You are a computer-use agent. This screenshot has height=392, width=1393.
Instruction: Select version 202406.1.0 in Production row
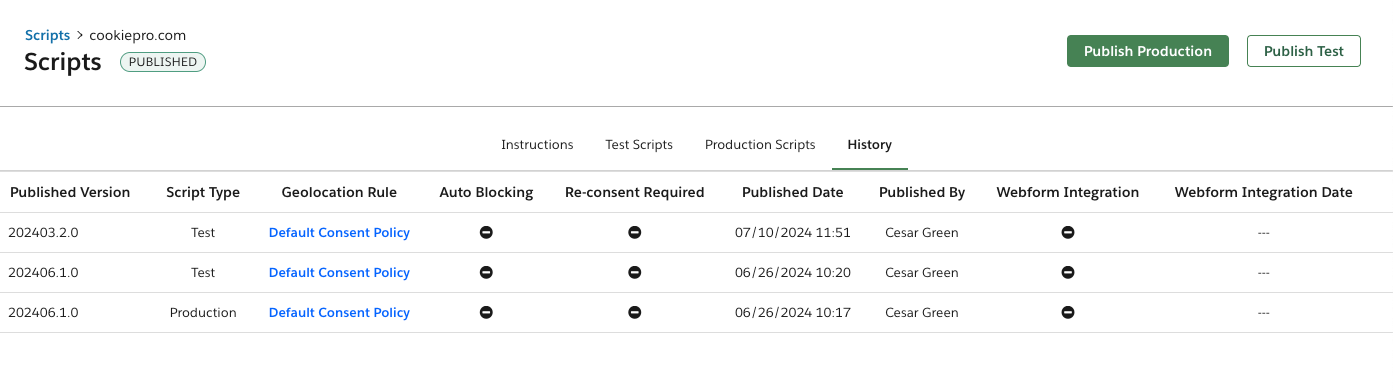44,312
